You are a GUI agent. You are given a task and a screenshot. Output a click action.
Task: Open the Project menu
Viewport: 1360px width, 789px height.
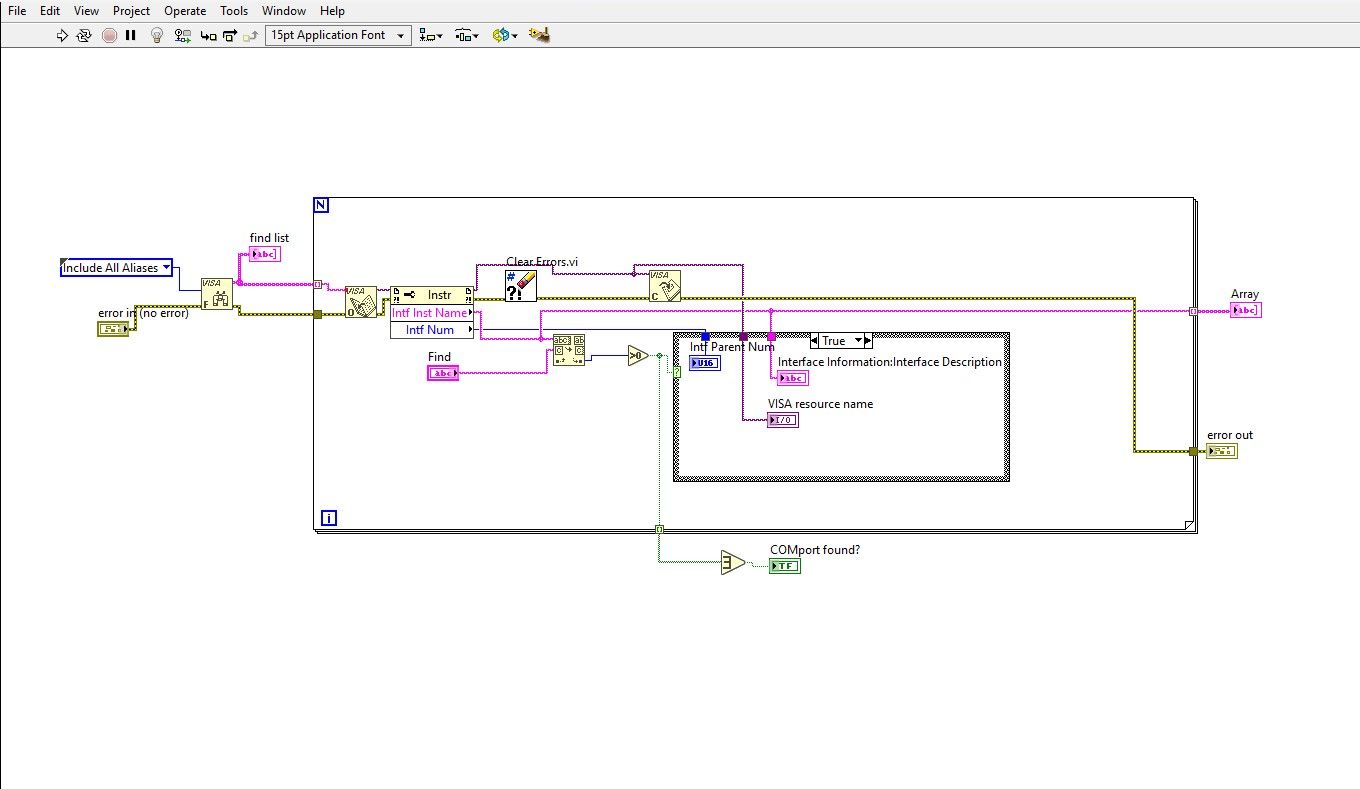coord(131,11)
